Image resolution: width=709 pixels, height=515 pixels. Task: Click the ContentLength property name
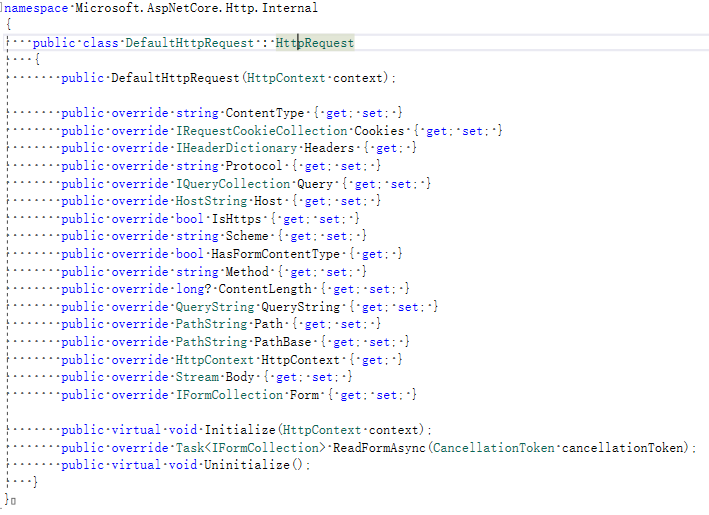(265, 289)
